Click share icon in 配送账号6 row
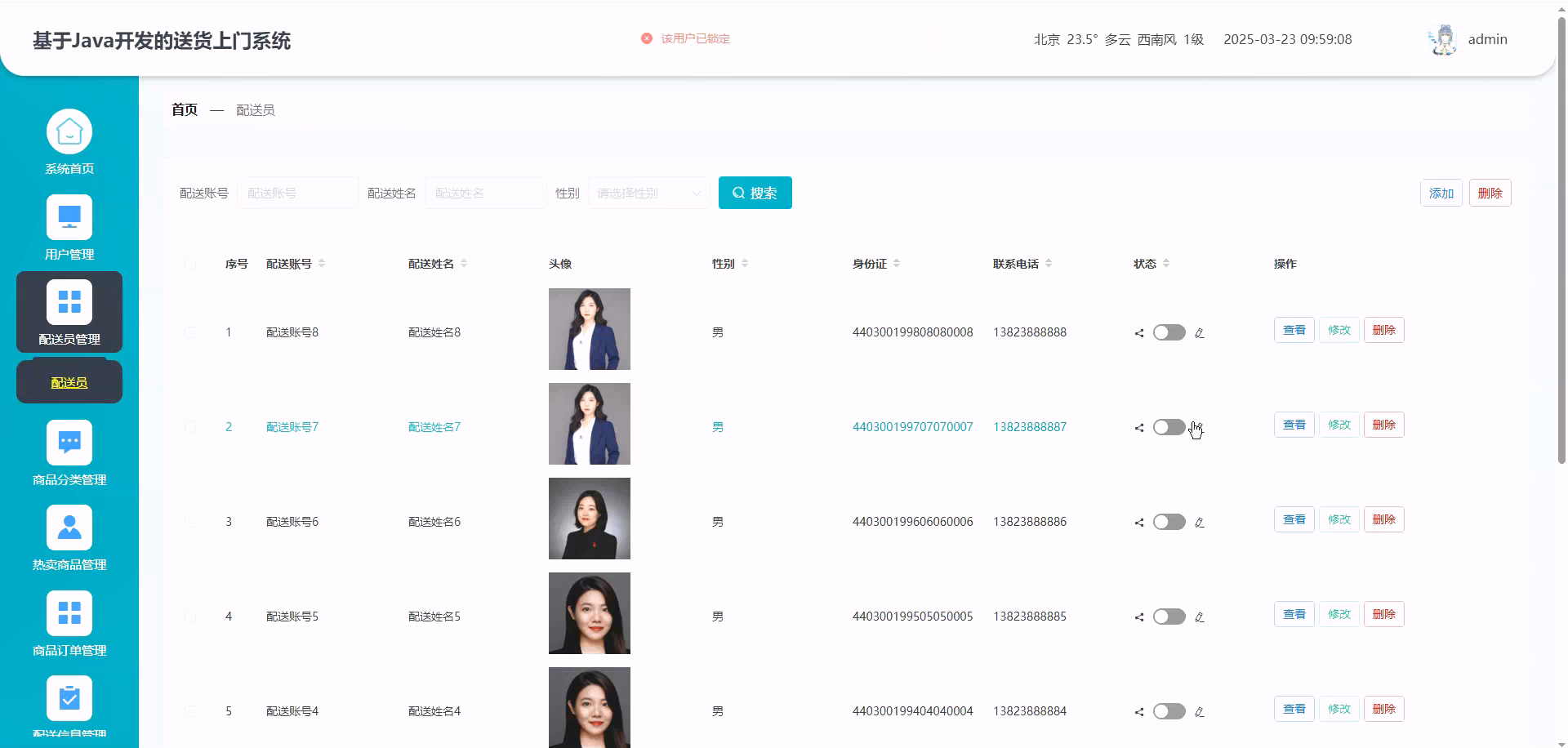This screenshot has width=1568, height=748. pos(1139,523)
